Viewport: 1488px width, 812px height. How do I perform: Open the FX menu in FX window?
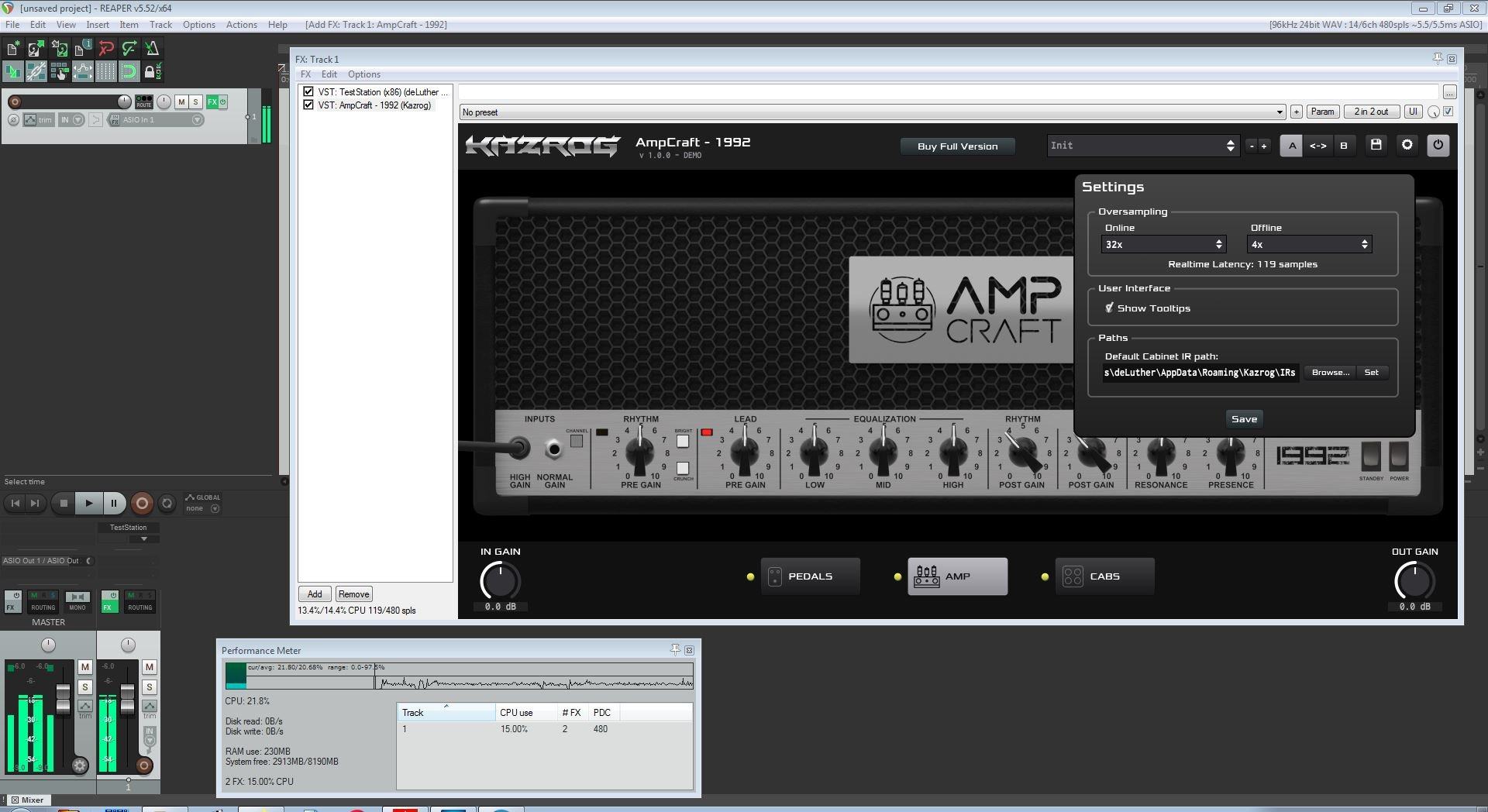click(x=305, y=74)
